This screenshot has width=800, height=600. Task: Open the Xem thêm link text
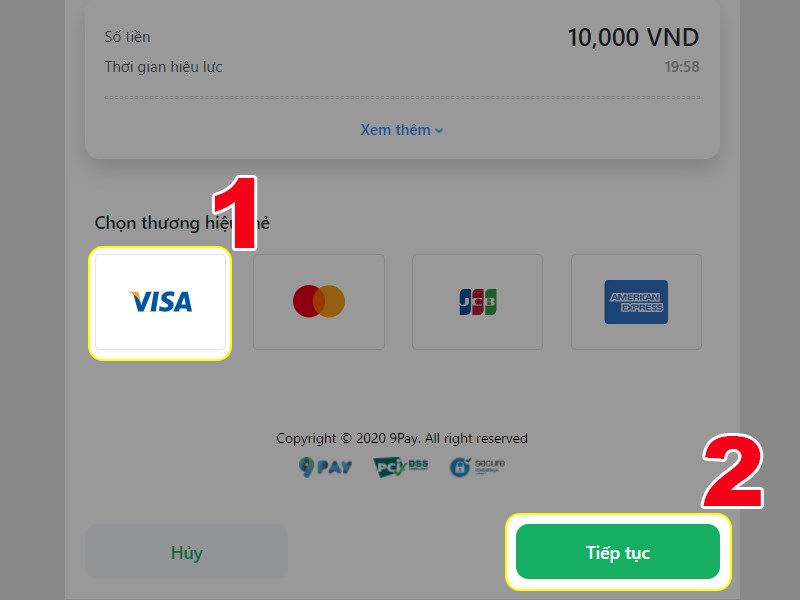(x=395, y=130)
